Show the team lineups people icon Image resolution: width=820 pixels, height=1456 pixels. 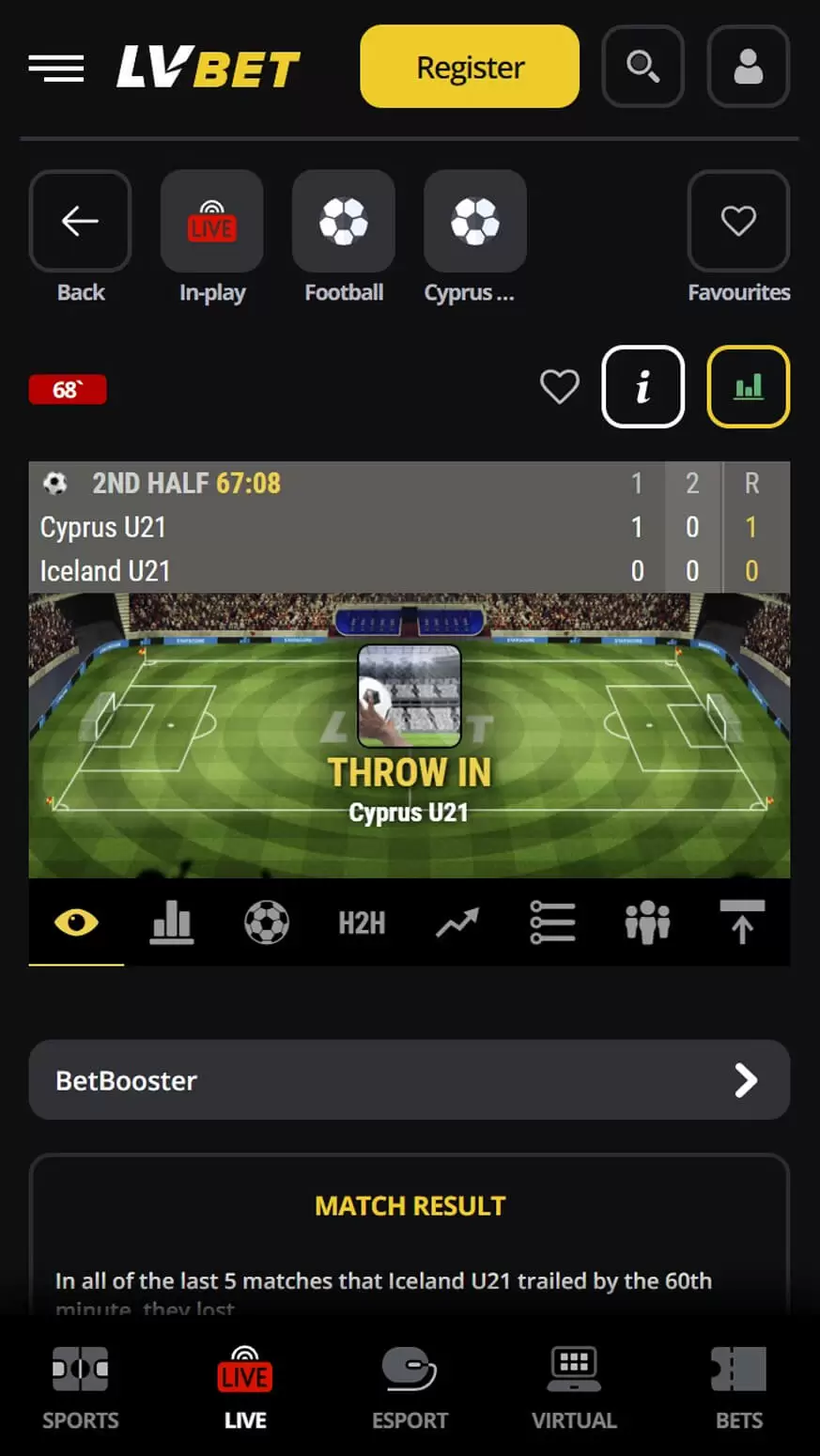(647, 922)
